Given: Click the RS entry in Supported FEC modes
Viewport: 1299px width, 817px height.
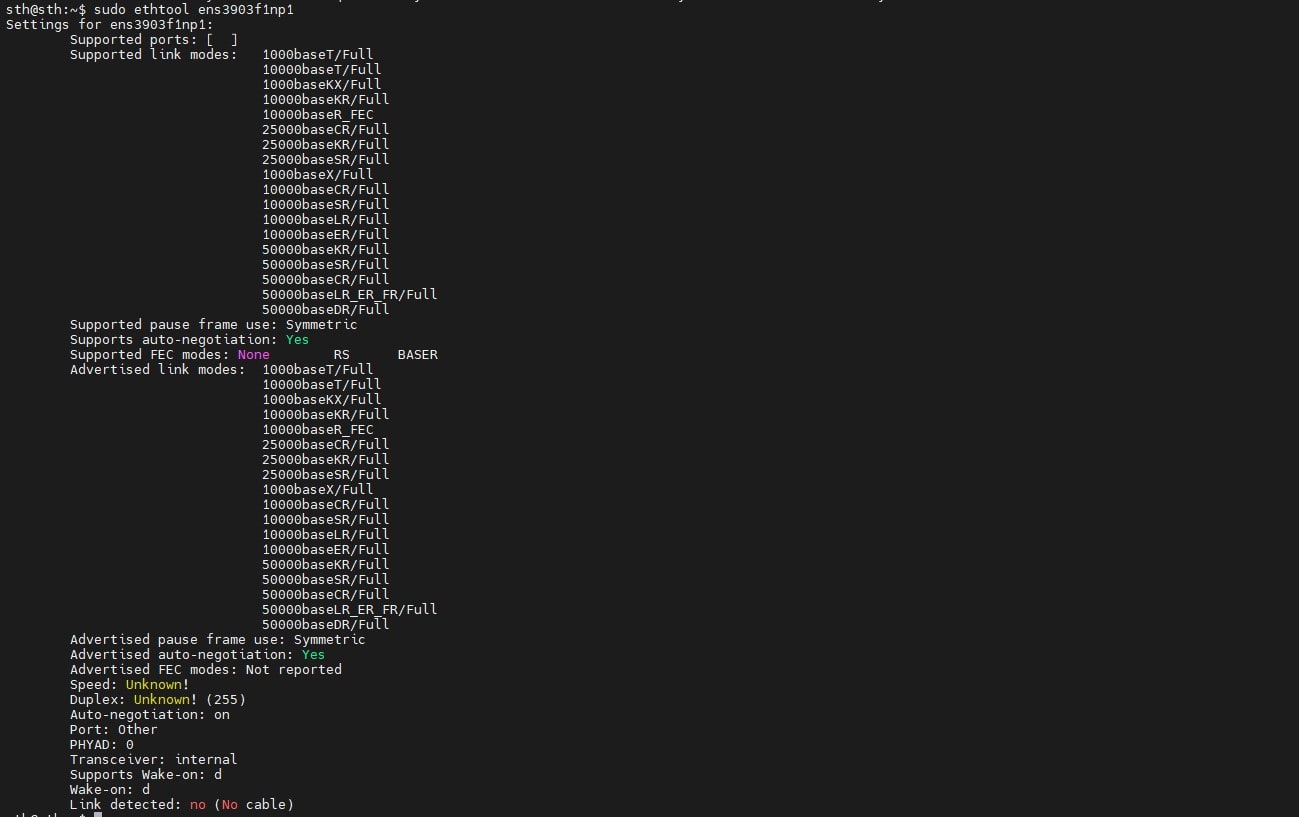Looking at the screenshot, I should click(341, 354).
